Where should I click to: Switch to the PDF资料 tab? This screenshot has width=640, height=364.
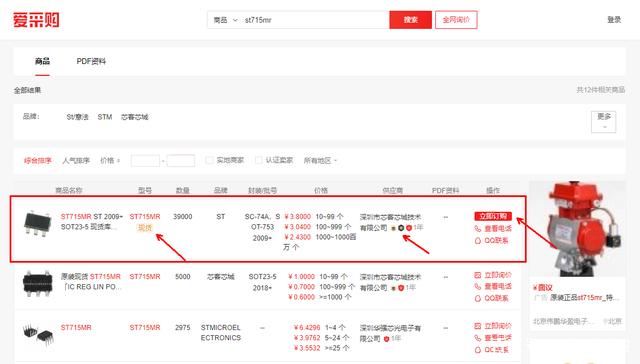pos(91,61)
